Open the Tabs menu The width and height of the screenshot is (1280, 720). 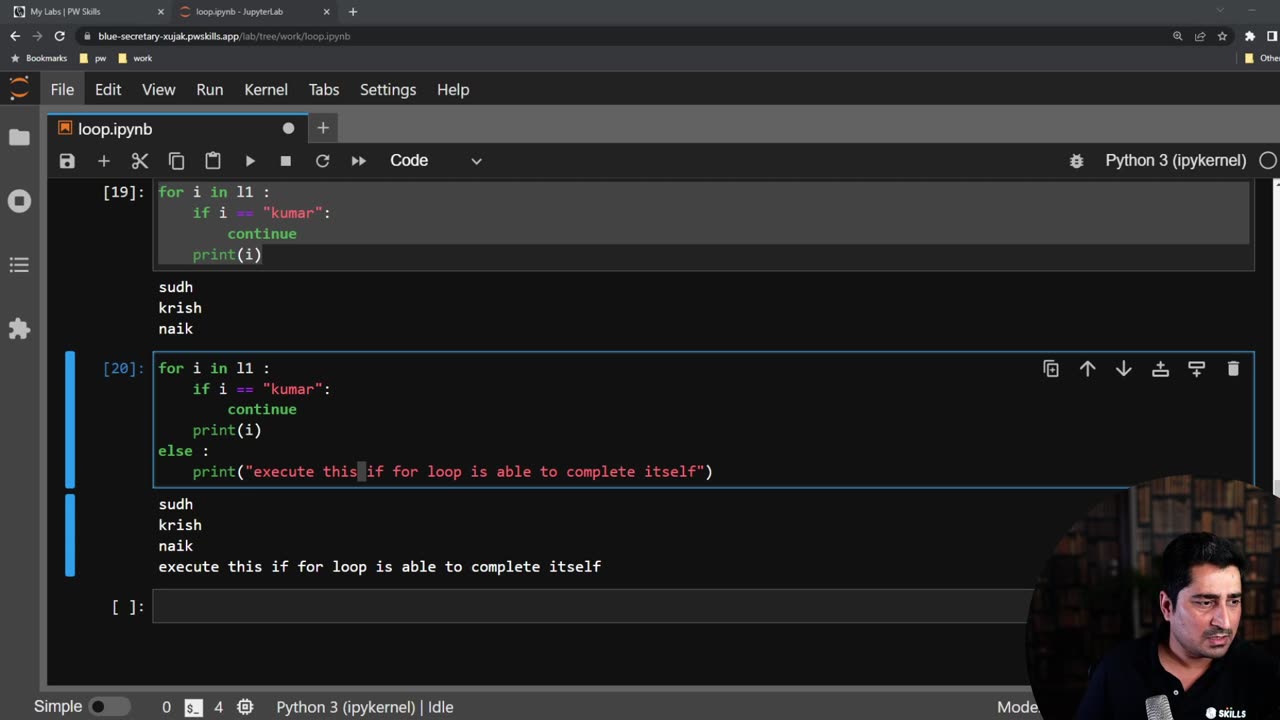324,89
